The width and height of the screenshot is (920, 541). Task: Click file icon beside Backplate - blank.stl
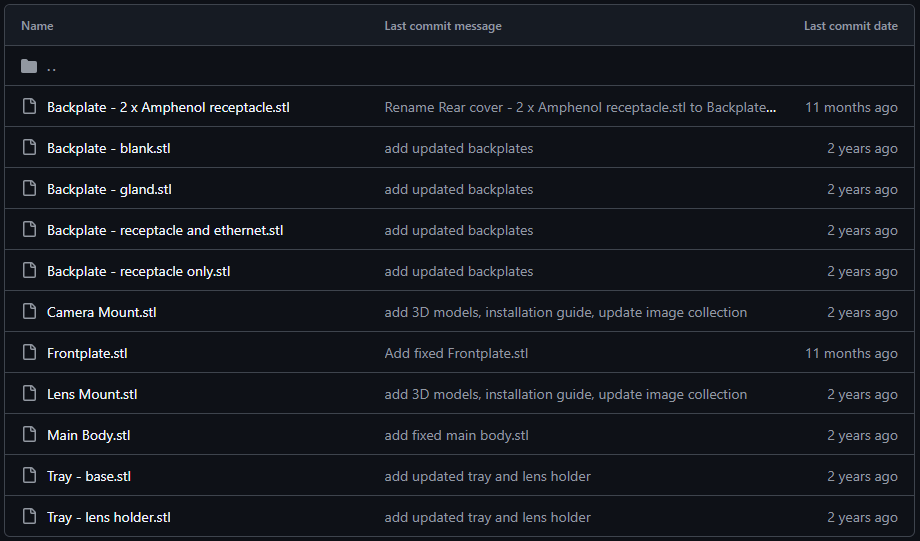point(29,148)
